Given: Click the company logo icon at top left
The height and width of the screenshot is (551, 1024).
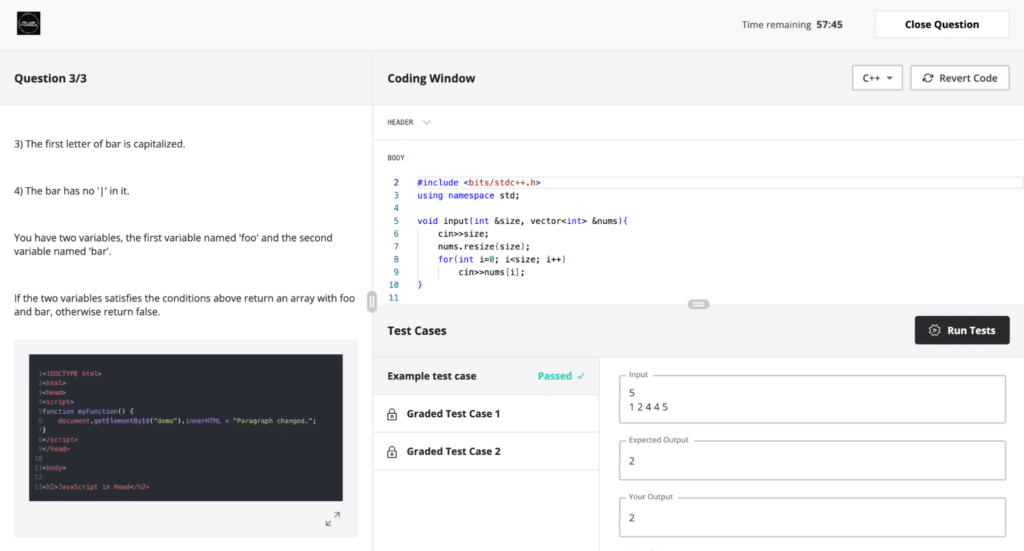Looking at the screenshot, I should tap(28, 24).
